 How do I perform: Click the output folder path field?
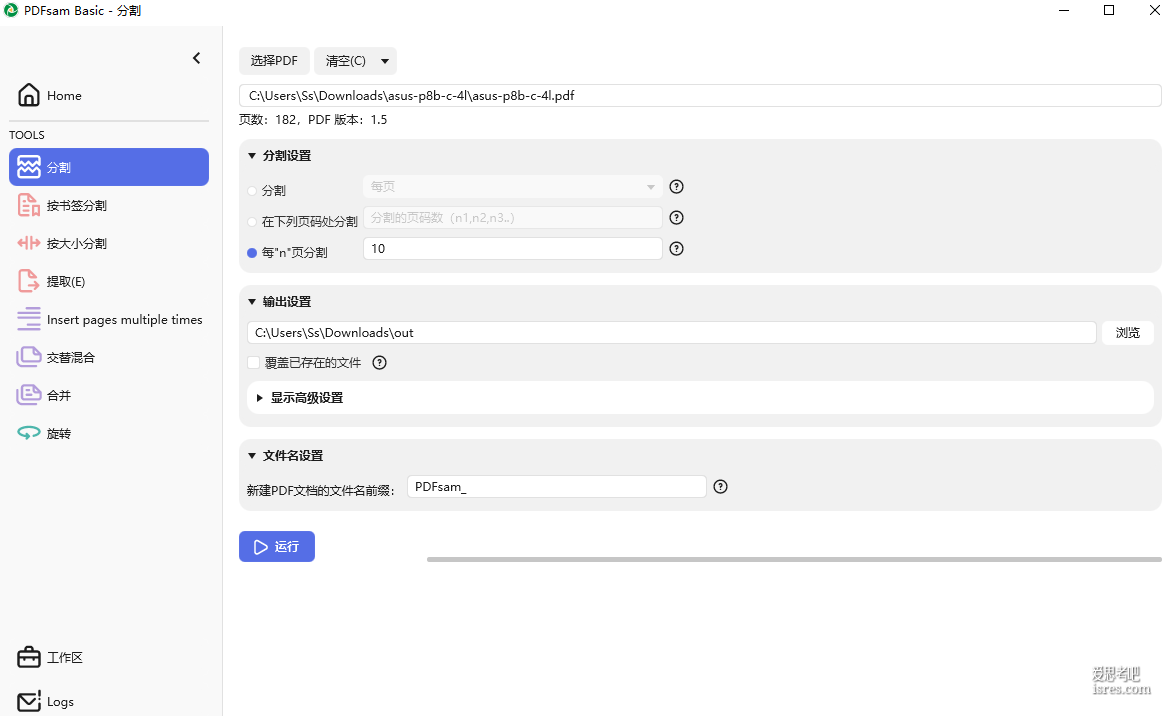click(671, 333)
